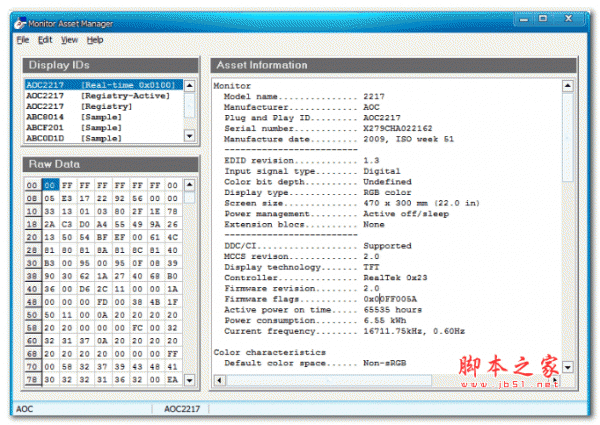600x425 pixels.
Task: Click Raw Data row header 38
Action: point(32,276)
